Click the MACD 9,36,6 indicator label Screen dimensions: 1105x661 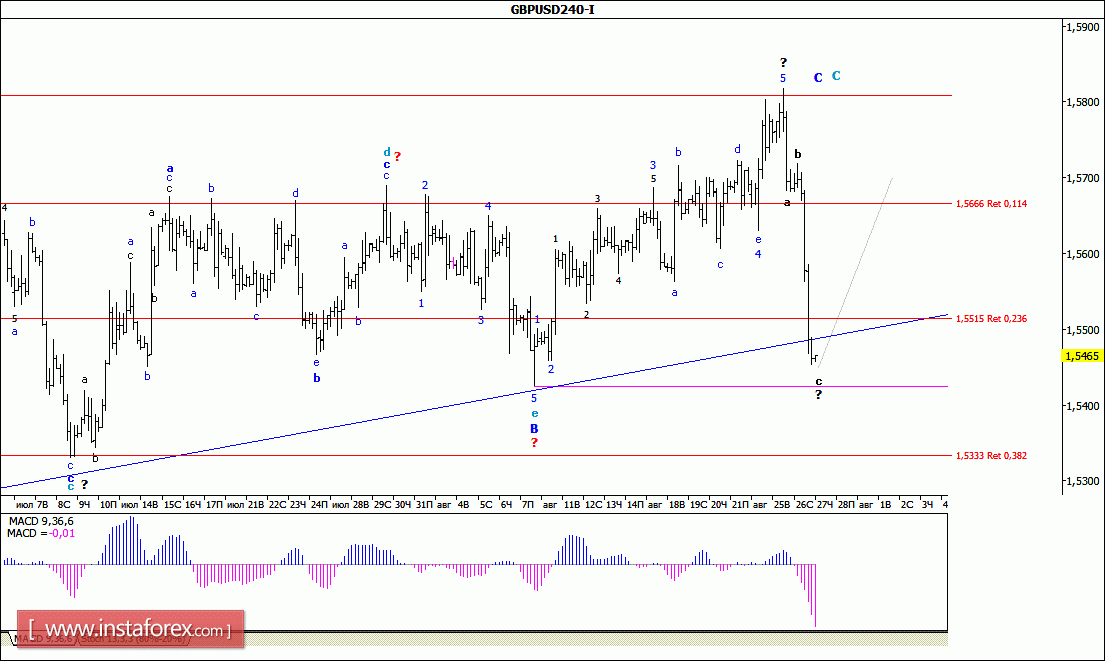40,521
